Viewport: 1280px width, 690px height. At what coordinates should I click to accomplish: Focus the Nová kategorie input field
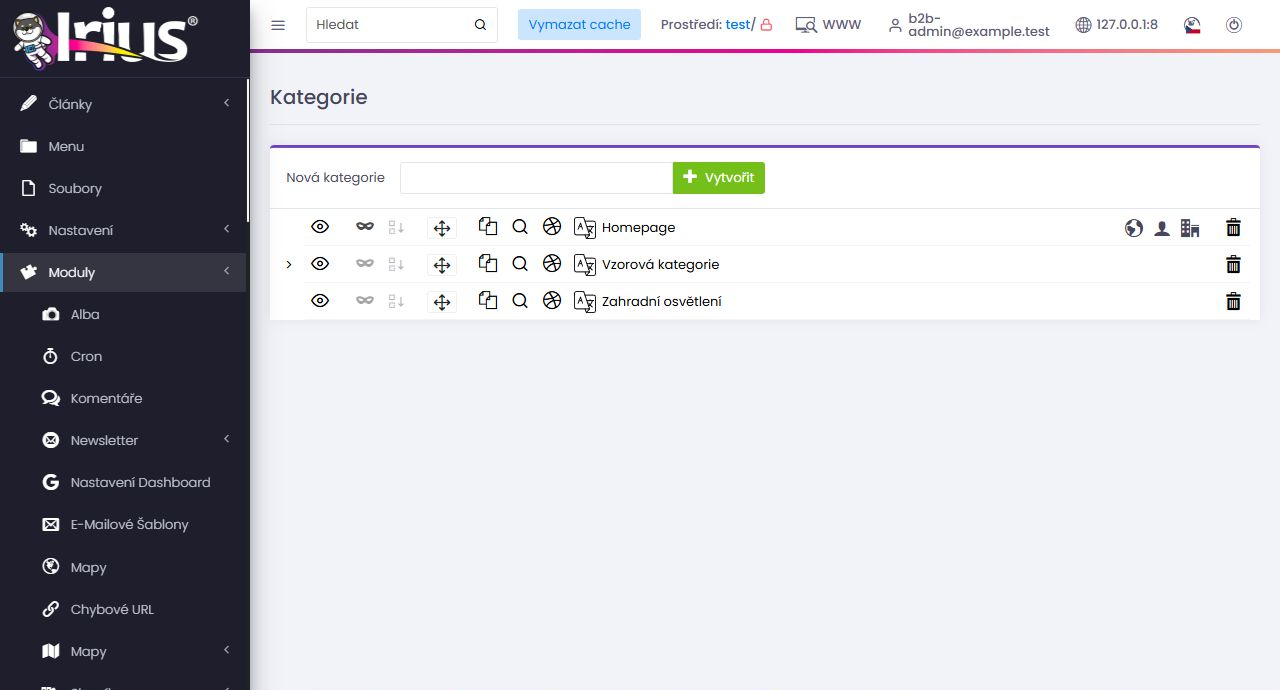pyautogui.click(x=536, y=178)
